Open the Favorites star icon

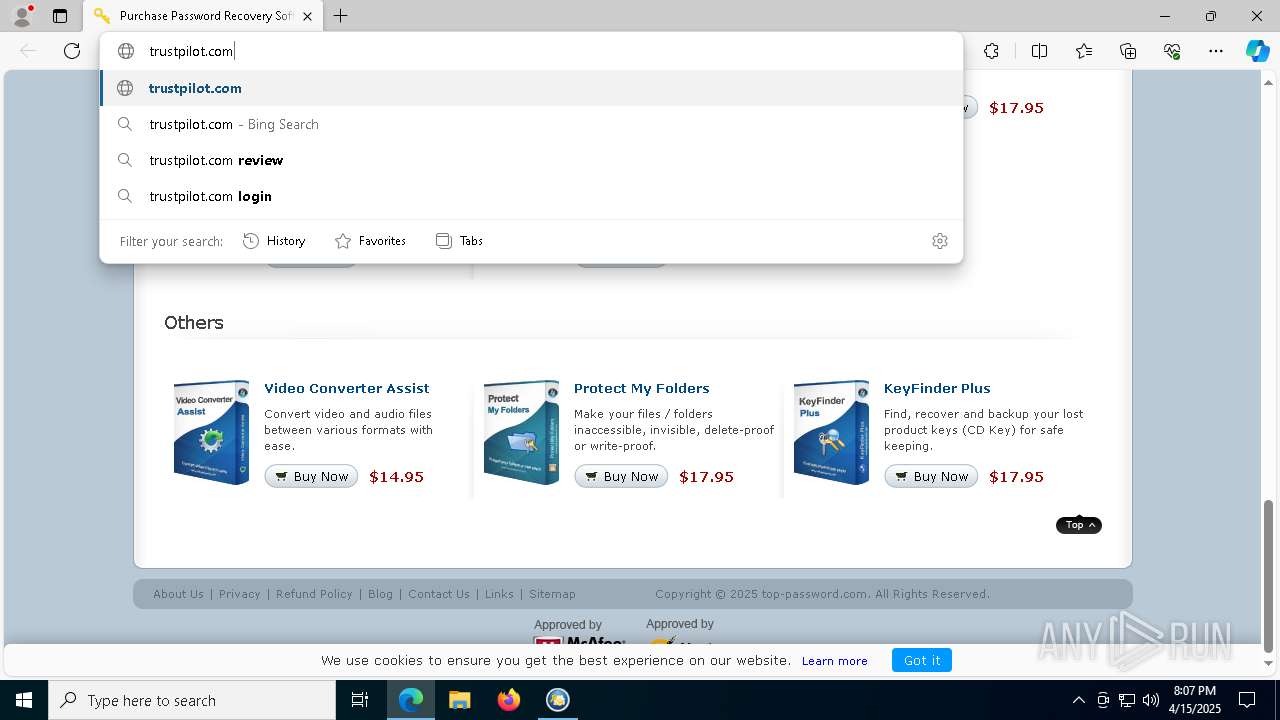1084,51
